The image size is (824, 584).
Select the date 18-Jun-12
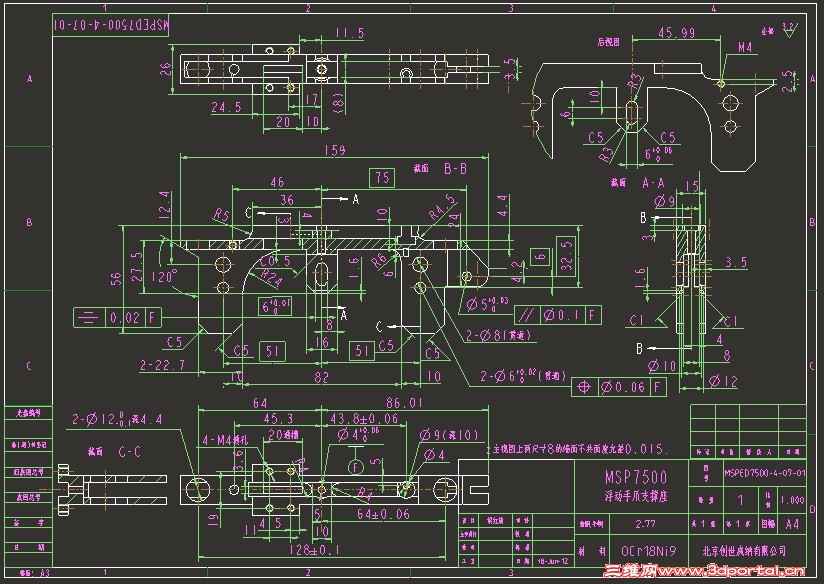(553, 561)
